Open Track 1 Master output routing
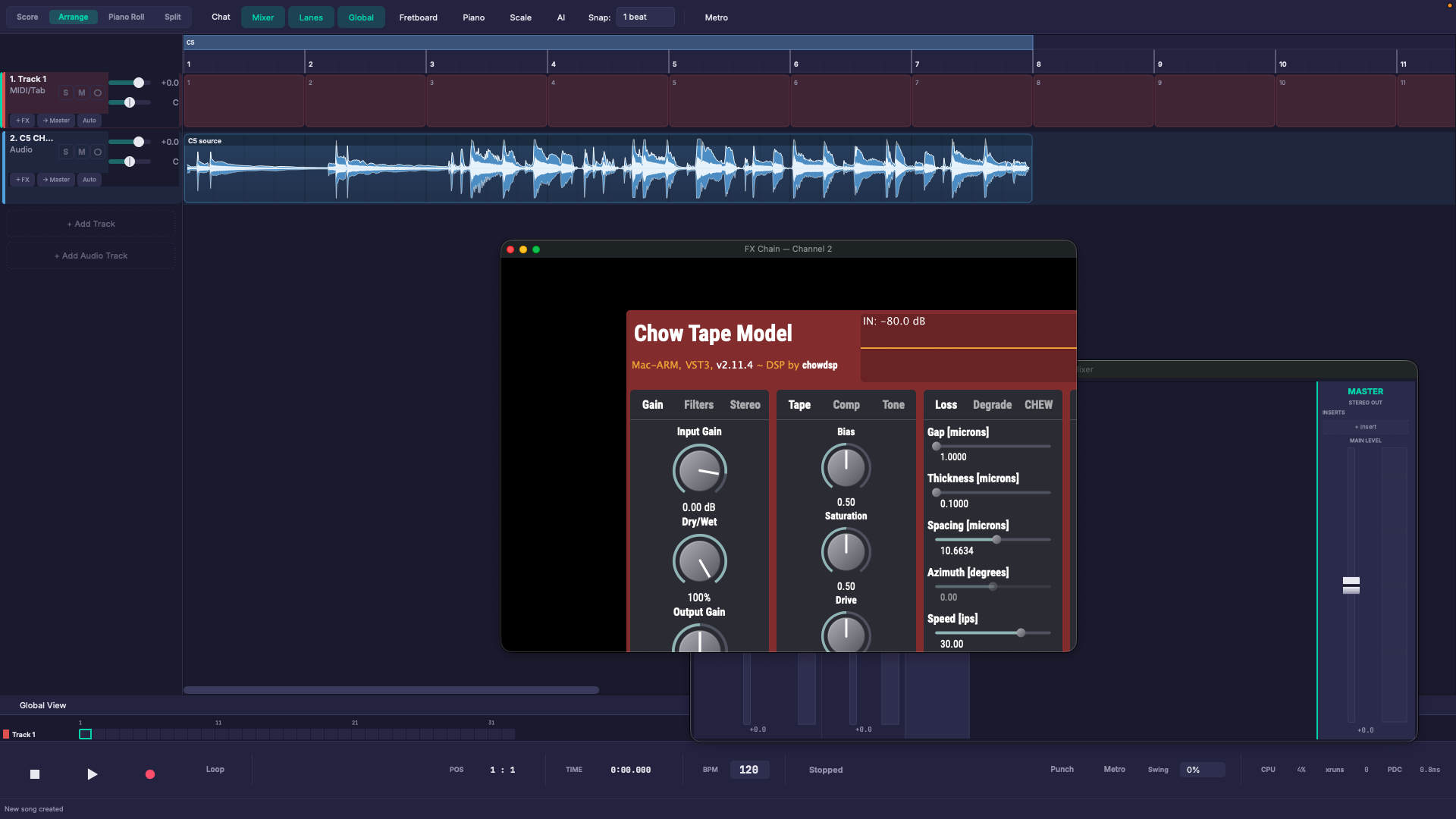Screen dimensions: 1456x819 56,121
